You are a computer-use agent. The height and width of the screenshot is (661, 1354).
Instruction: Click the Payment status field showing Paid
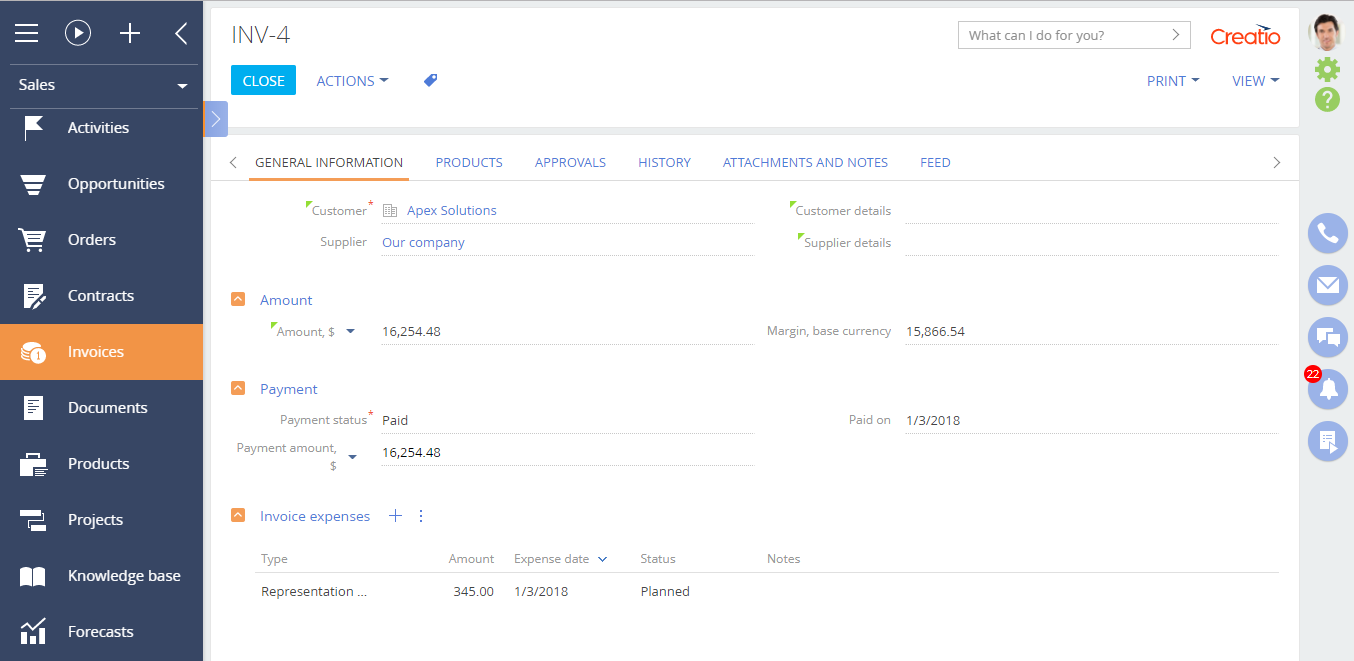568,421
